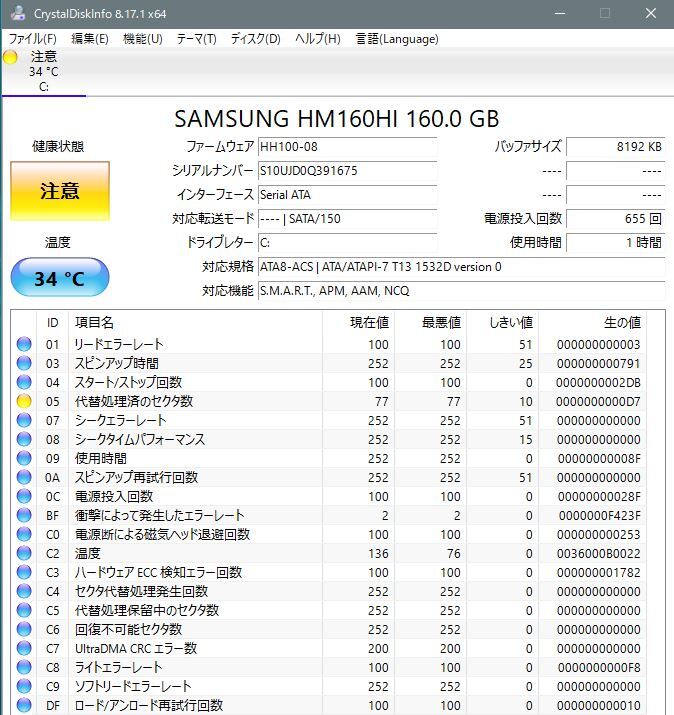Click raw value 0036000B0022 in 温度 row
674x715 pixels.
point(598,554)
